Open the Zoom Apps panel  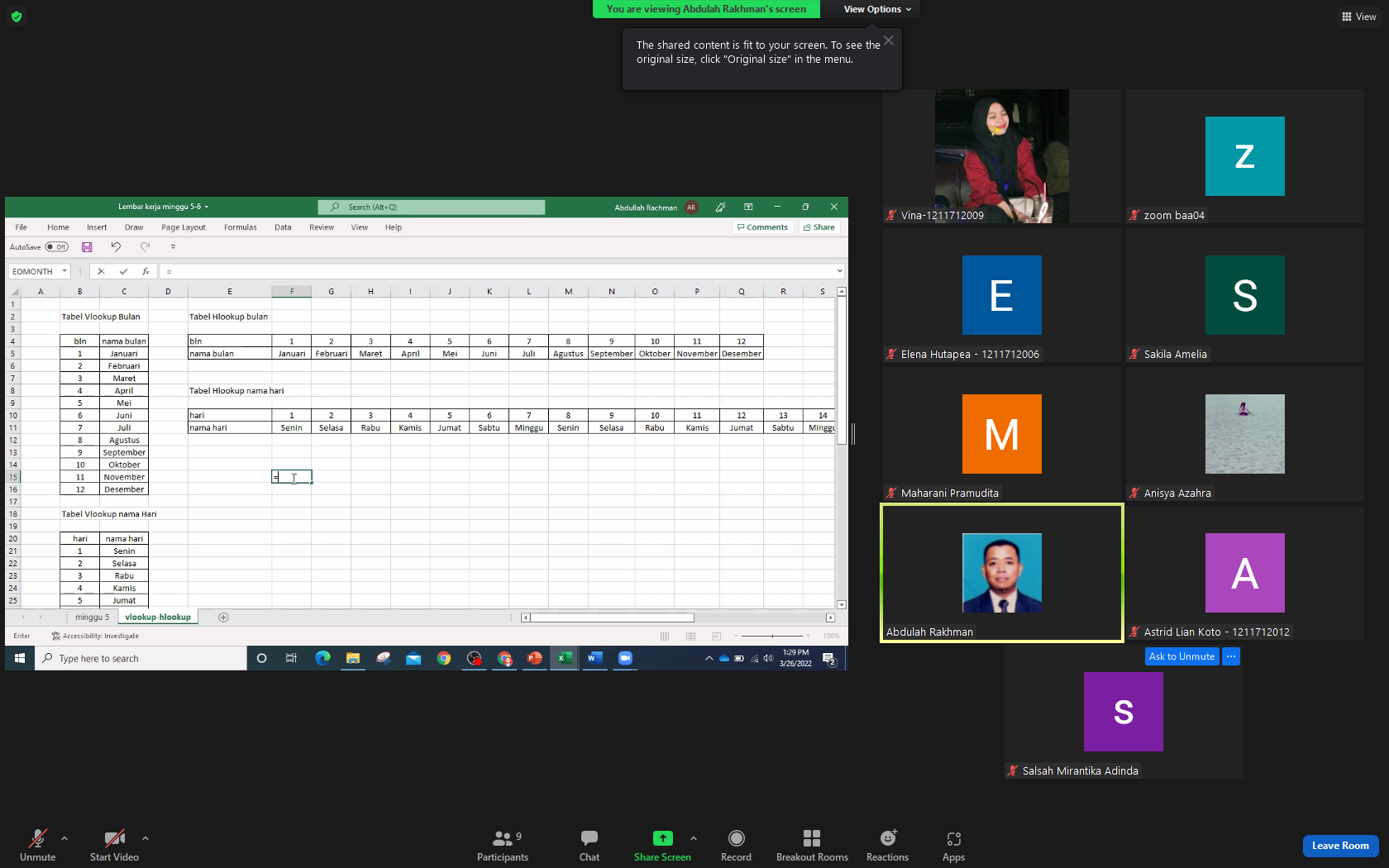pyautogui.click(x=953, y=846)
